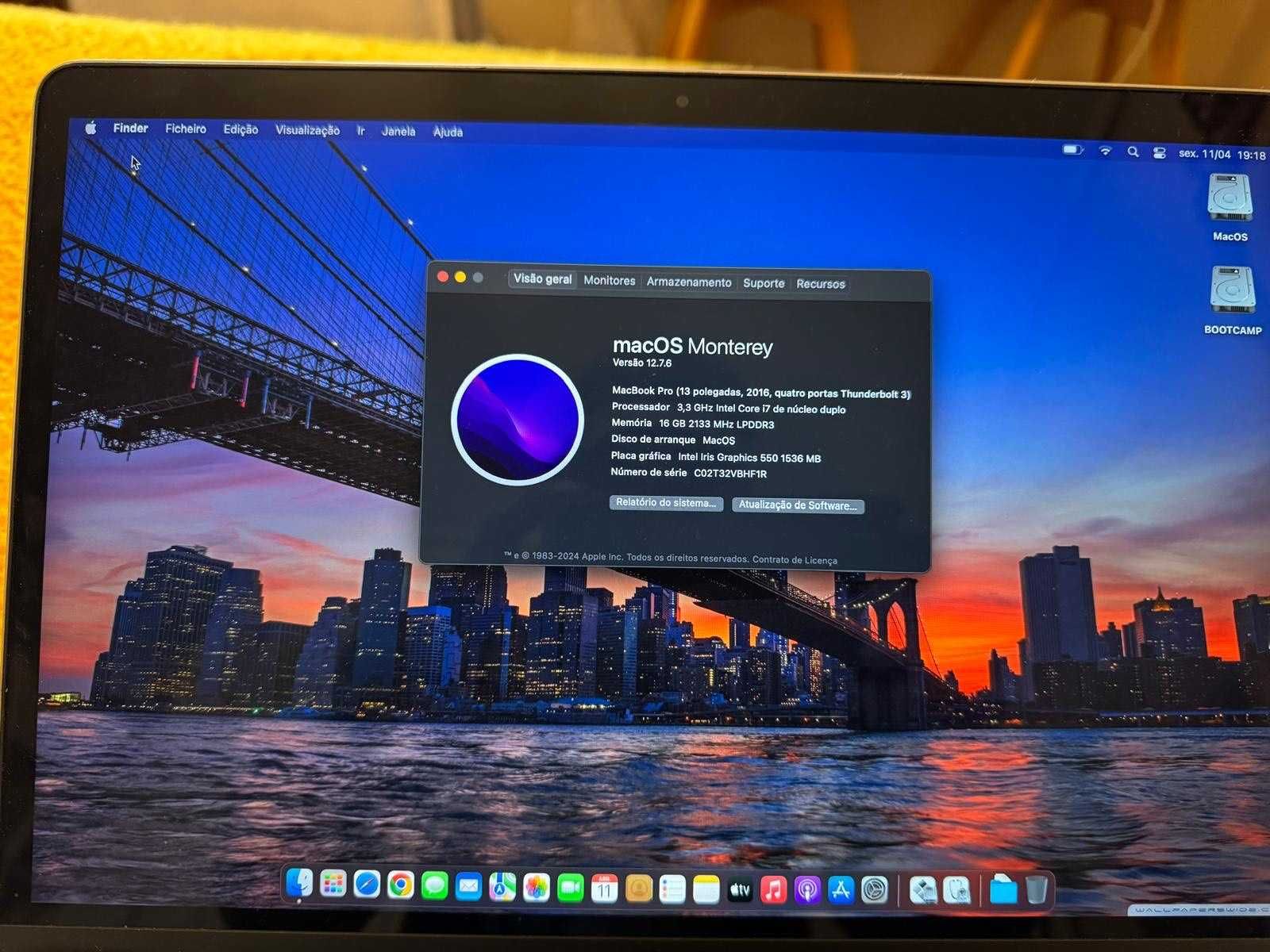Open the Ficheiro menu
The width and height of the screenshot is (1270, 952).
186,129
